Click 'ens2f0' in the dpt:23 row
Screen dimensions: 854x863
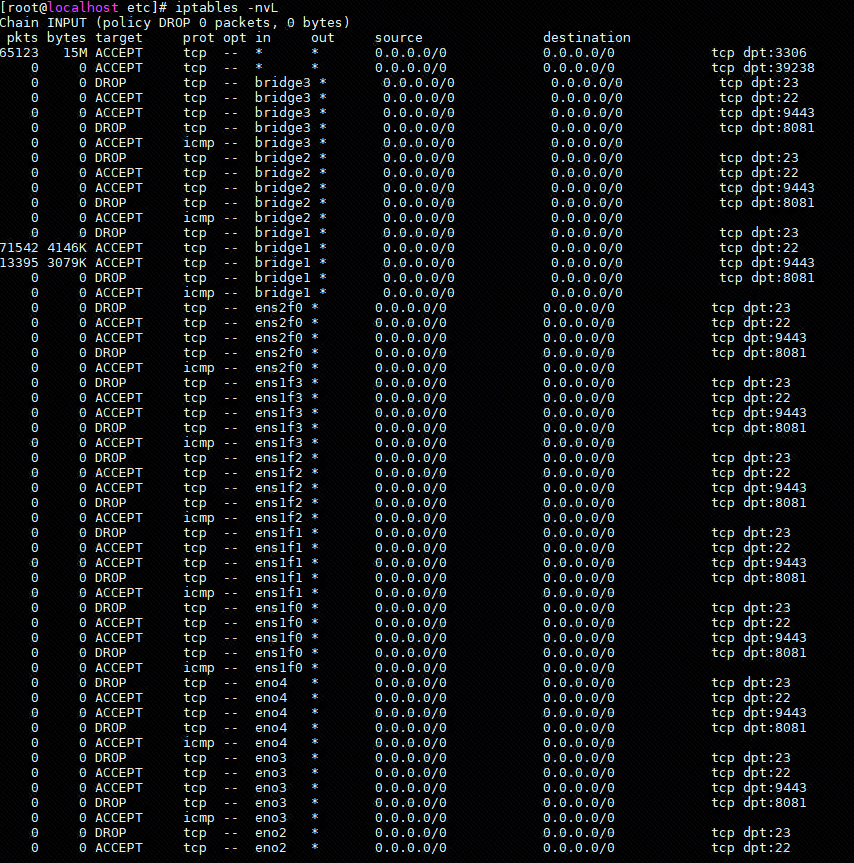coord(278,308)
